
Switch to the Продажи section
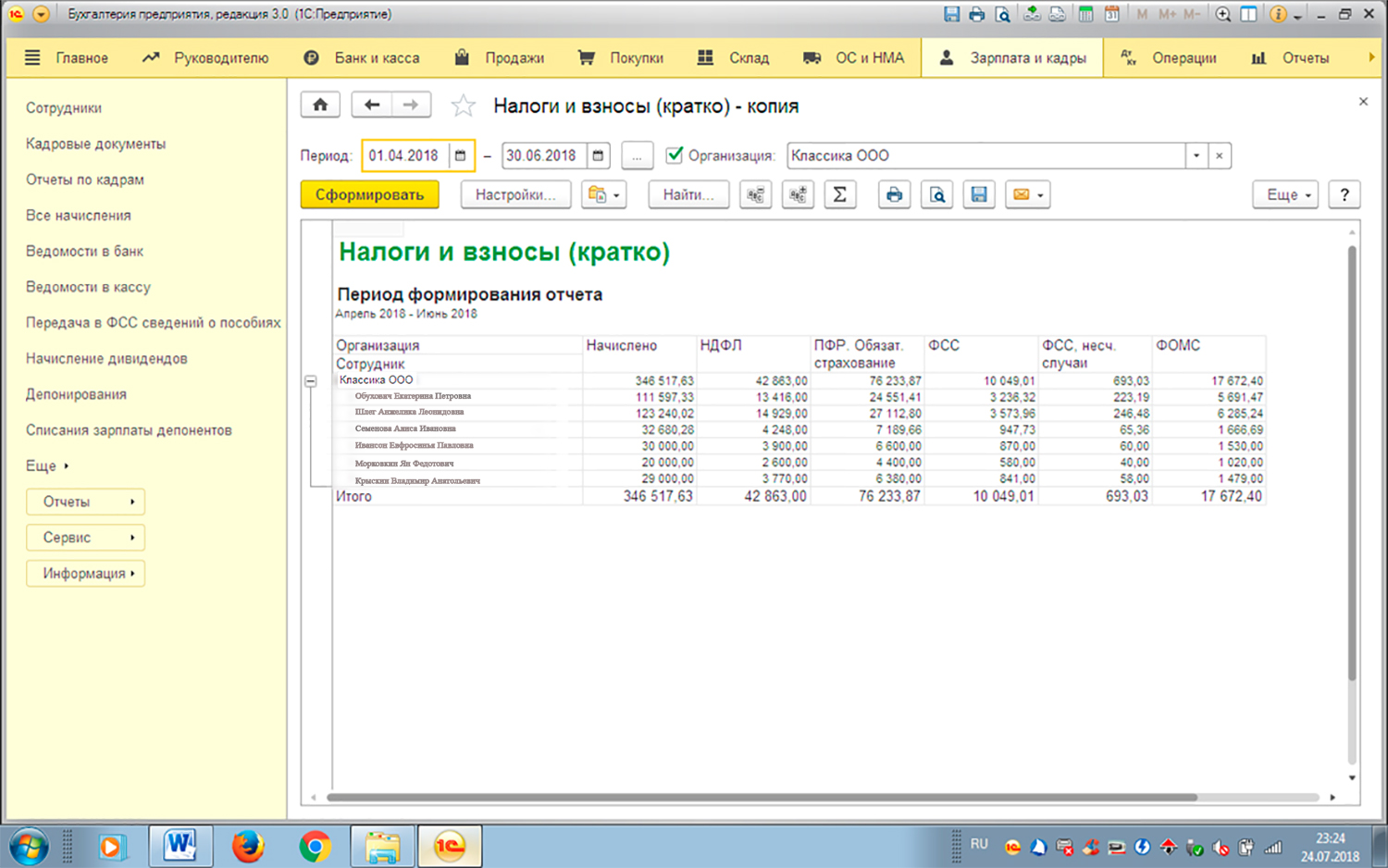point(500,57)
